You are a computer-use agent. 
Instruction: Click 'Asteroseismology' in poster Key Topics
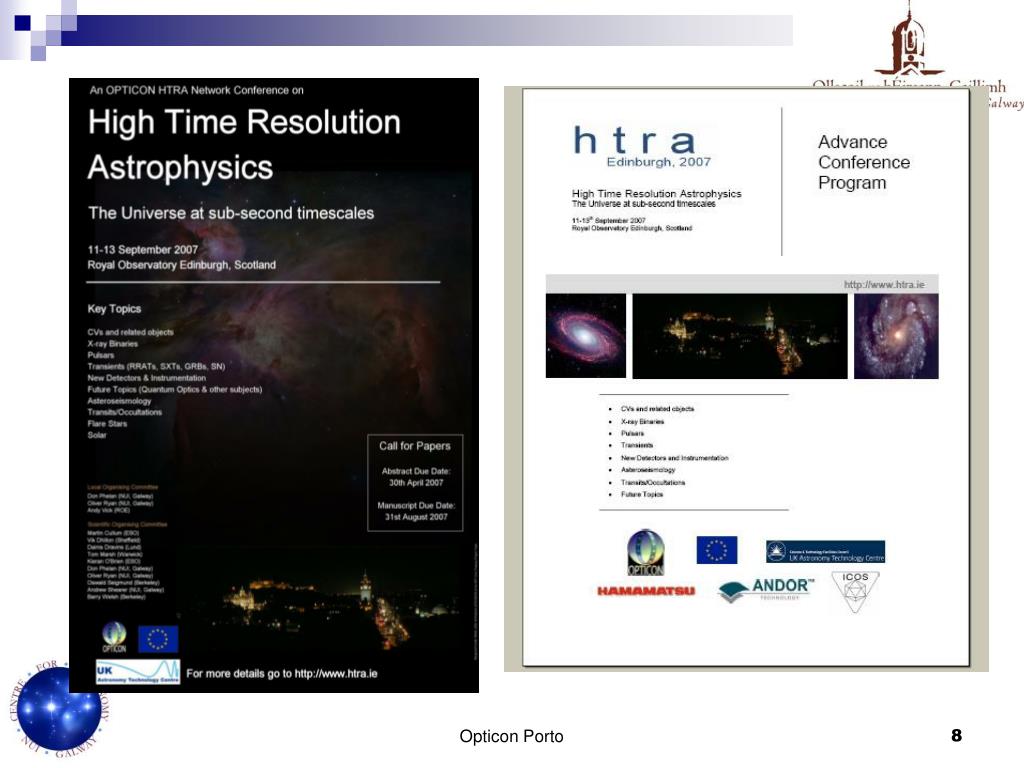[x=119, y=401]
